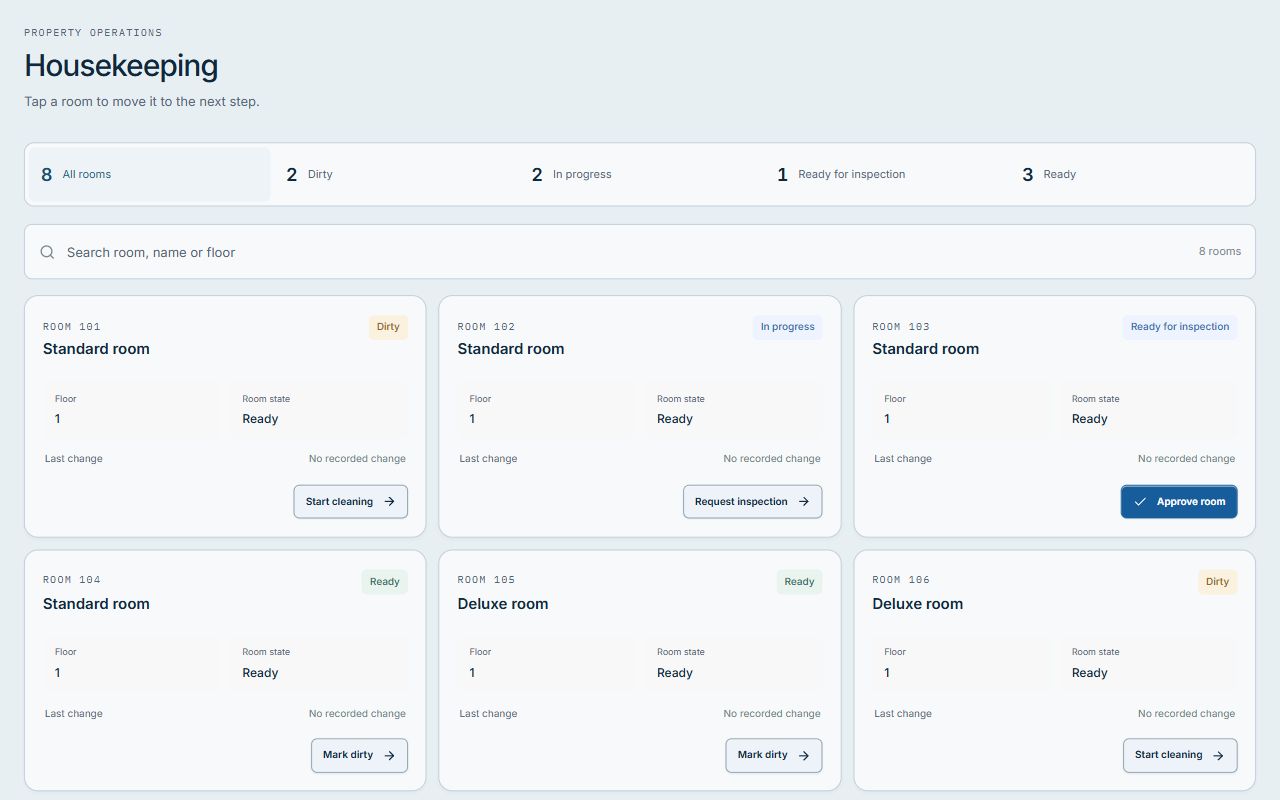The height and width of the screenshot is (800, 1280).
Task: Click the arrow icon on Room 106's Start cleaning
Action: 1219,755
